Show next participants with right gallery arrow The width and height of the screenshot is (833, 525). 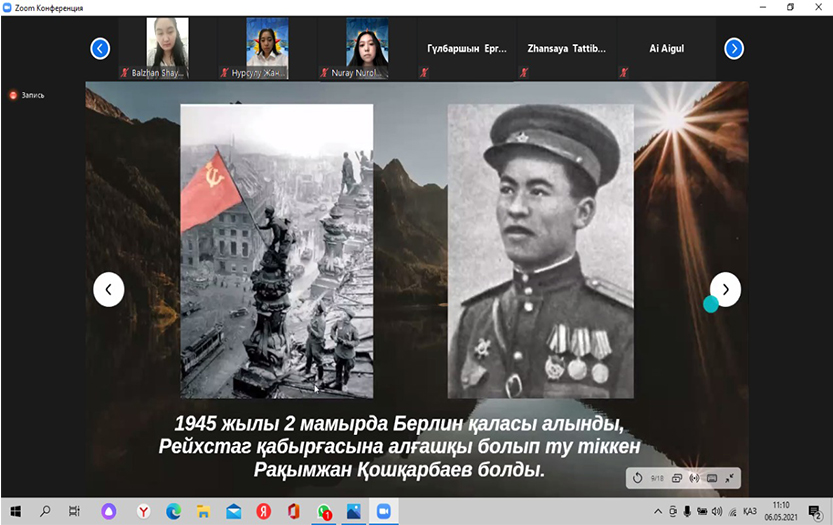point(734,48)
